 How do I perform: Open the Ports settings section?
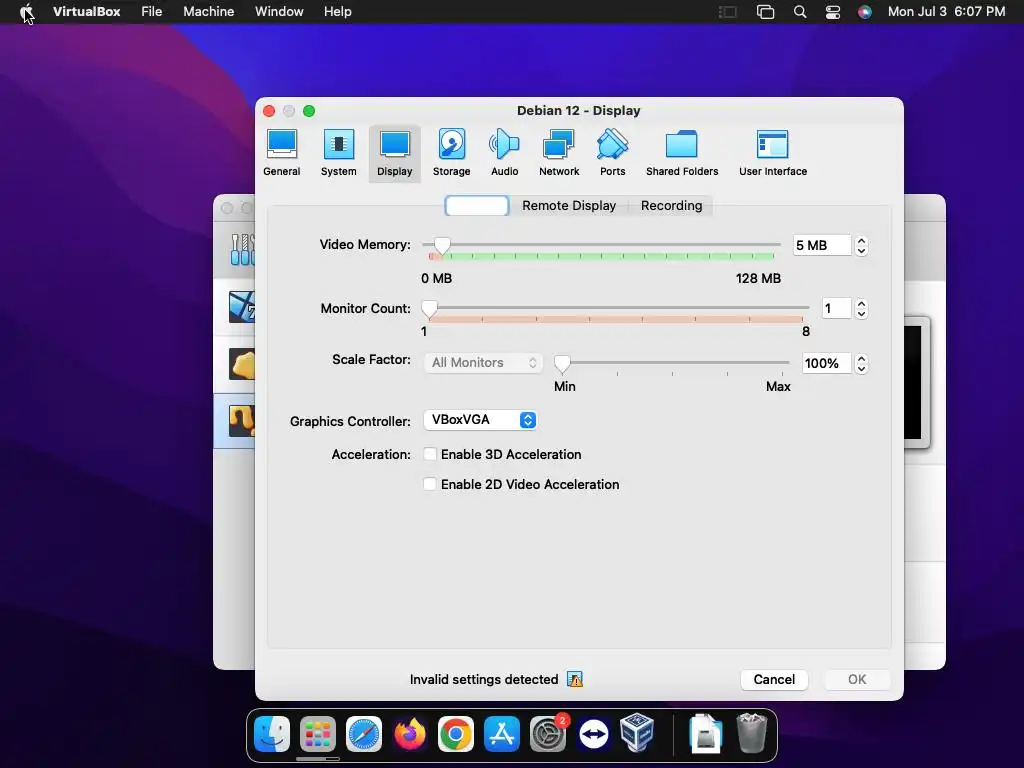[x=613, y=153]
